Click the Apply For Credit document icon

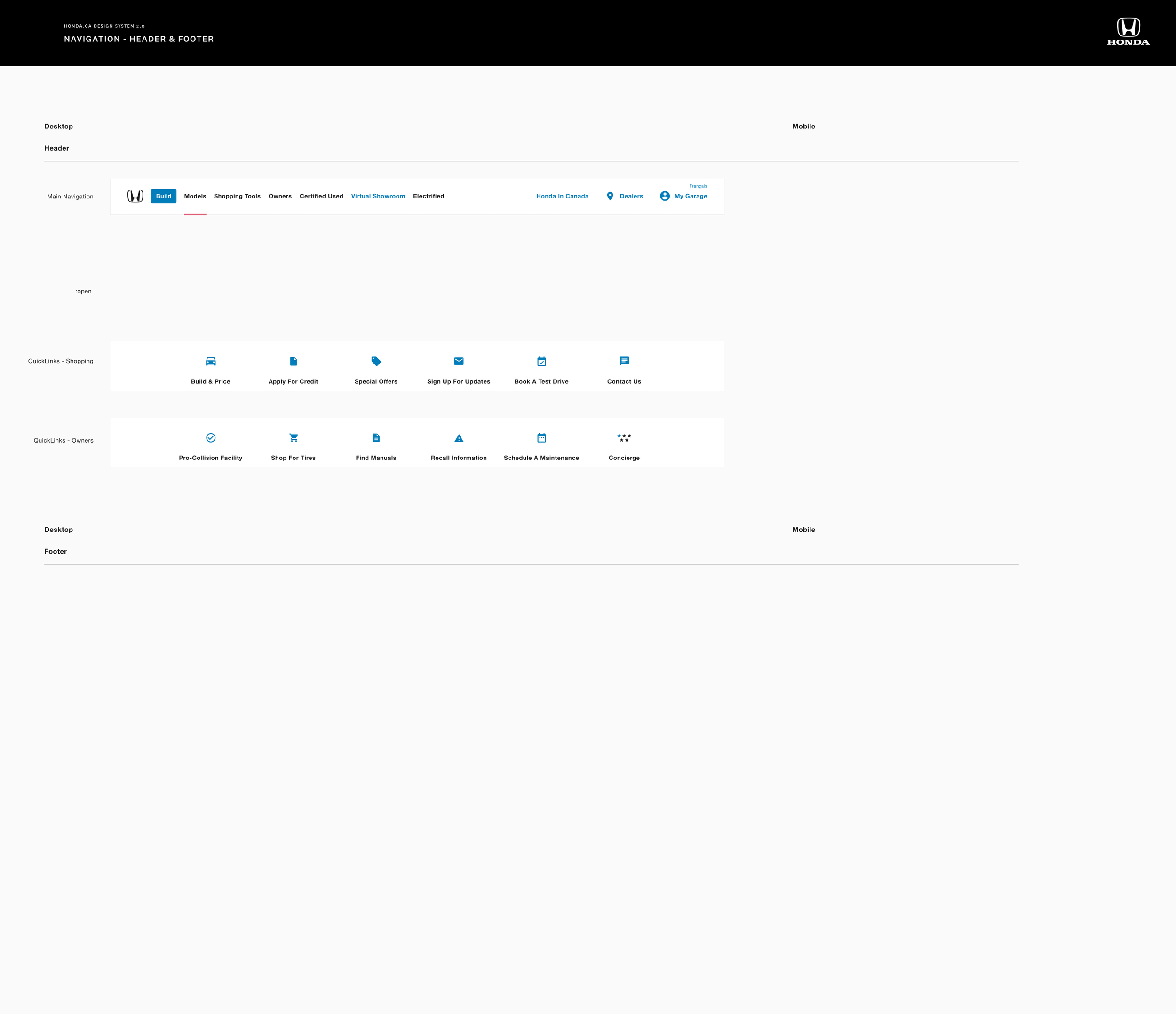click(294, 362)
